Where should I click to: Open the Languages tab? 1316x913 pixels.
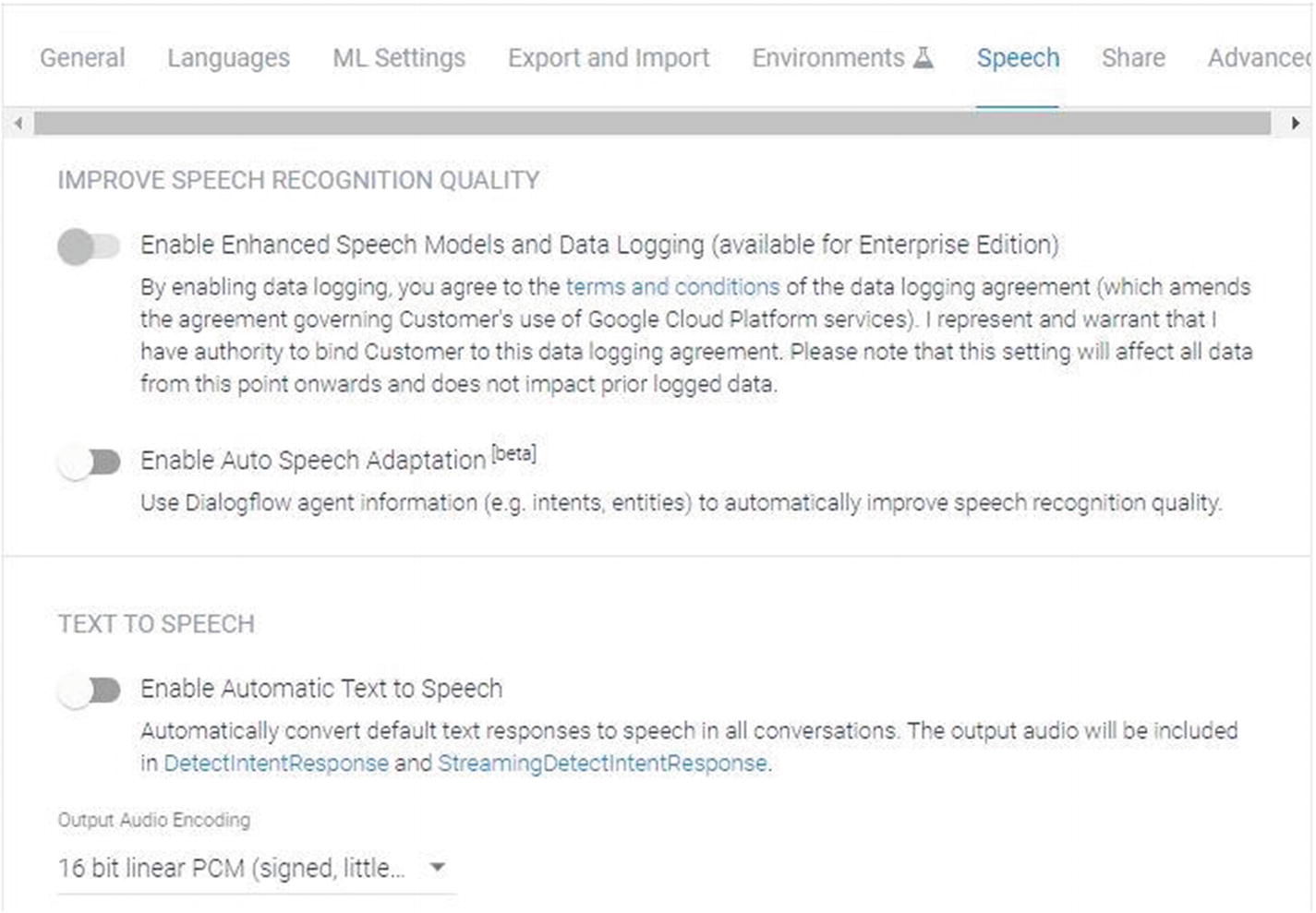228,58
